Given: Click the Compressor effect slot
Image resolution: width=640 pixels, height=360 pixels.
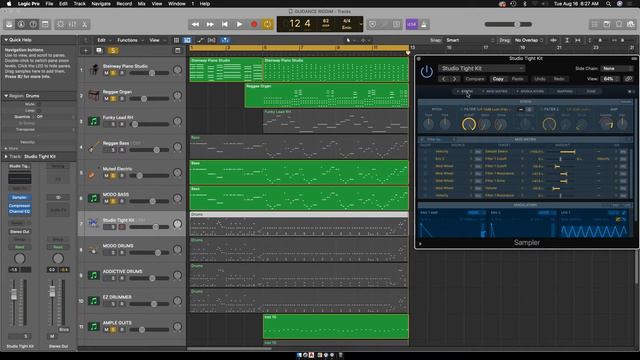Looking at the screenshot, I should pos(19,206).
